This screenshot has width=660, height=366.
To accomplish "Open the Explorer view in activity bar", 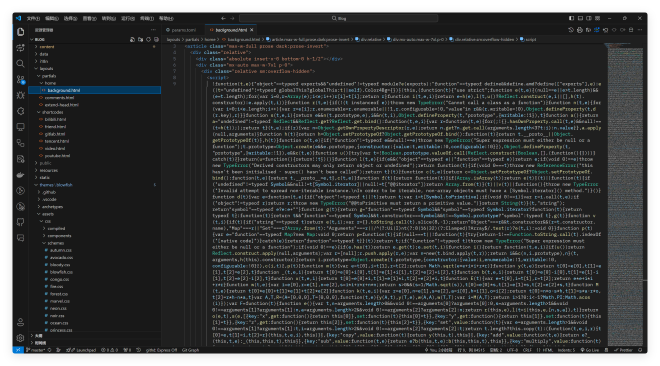I will click(20, 32).
